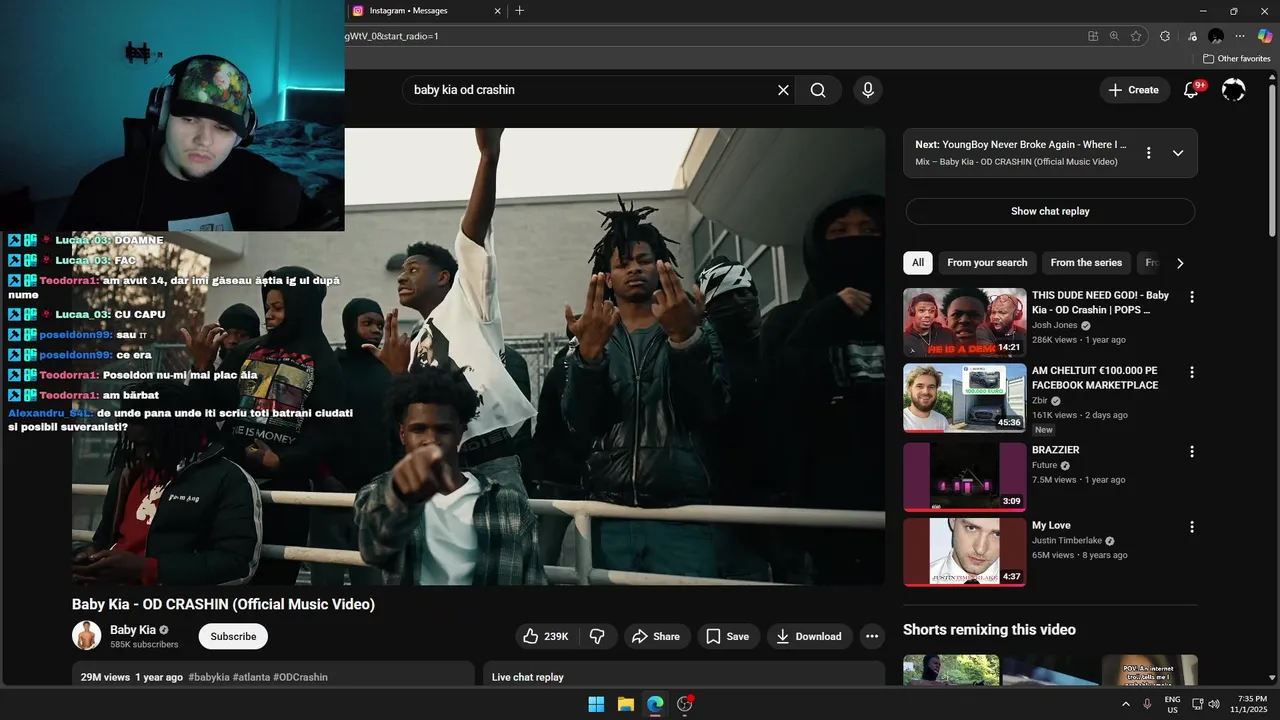Open the clock showing 7:35 PM
Viewport: 1280px width, 720px height.
[1251, 704]
